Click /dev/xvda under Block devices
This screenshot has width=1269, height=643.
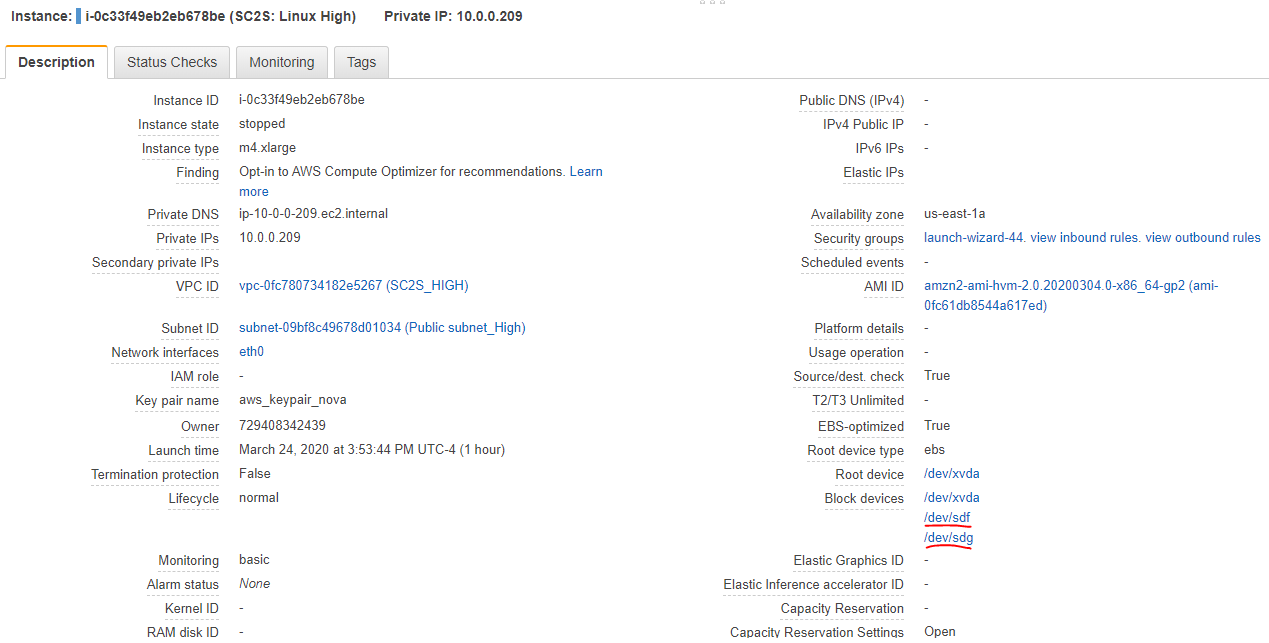952,498
